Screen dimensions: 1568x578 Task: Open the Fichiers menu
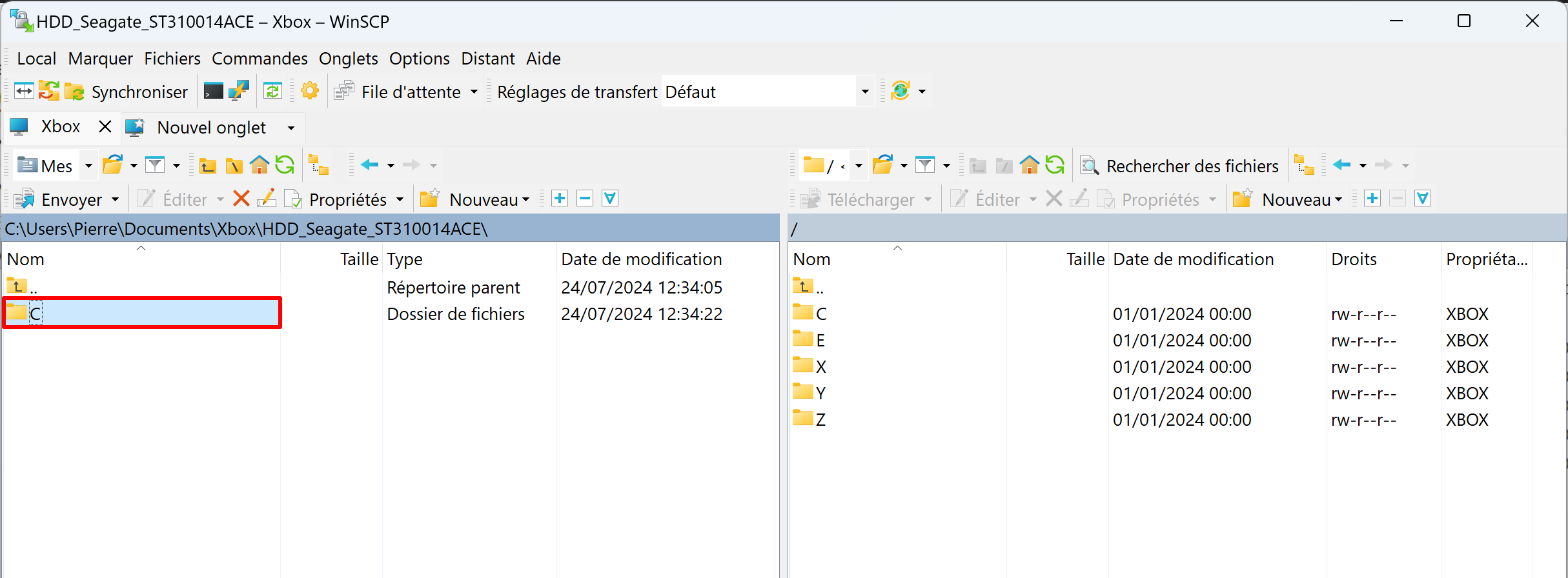172,59
